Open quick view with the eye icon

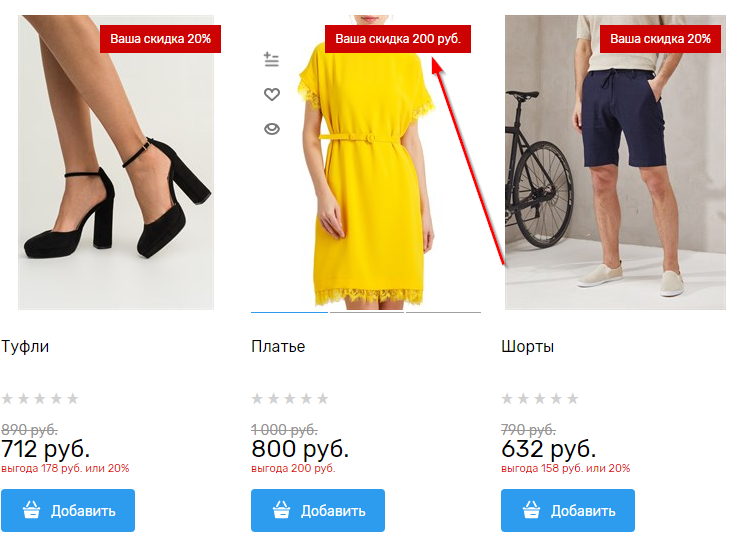point(271,129)
